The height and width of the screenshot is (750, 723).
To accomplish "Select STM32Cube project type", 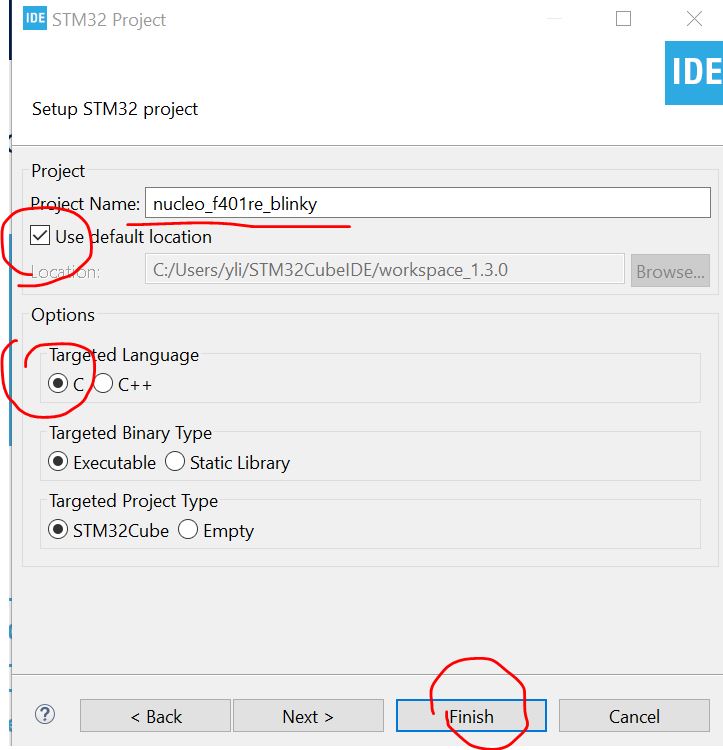I will pos(59,530).
